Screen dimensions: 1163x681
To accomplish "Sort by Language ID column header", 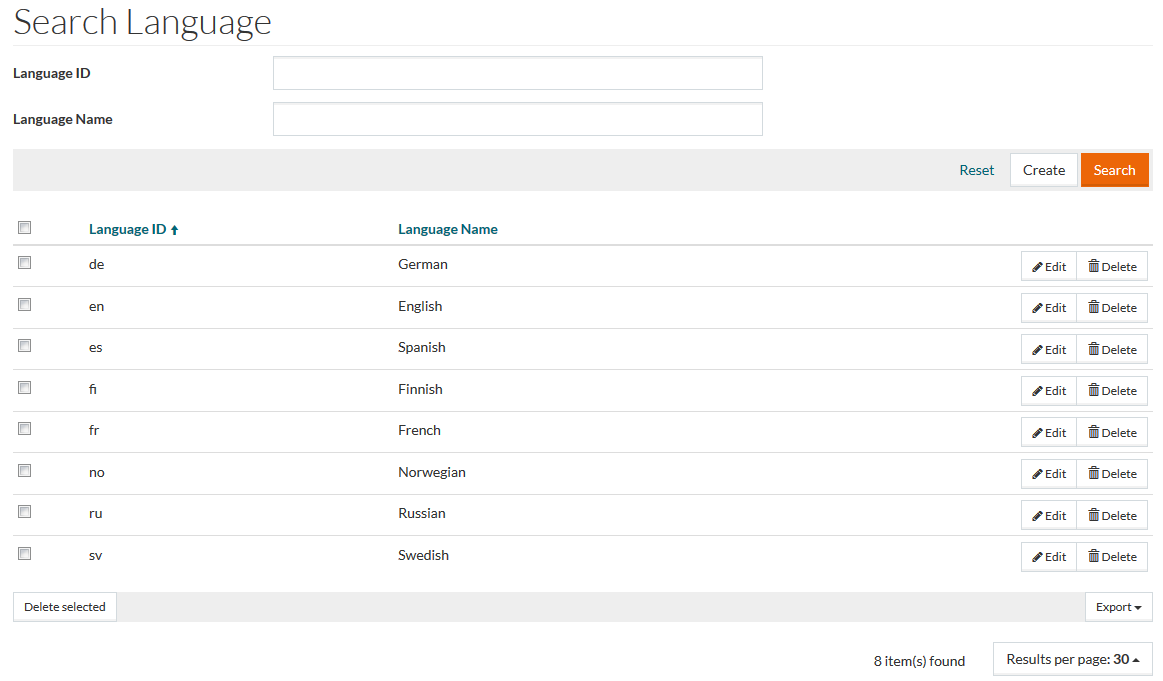I will [x=127, y=229].
